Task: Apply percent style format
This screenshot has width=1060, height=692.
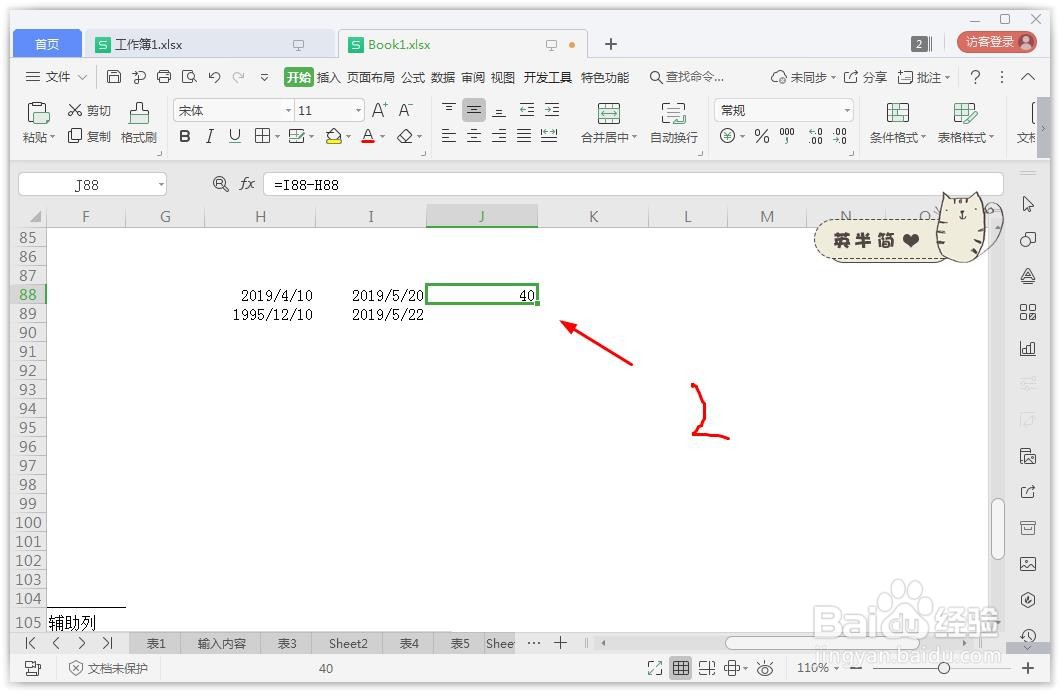Action: pos(762,137)
